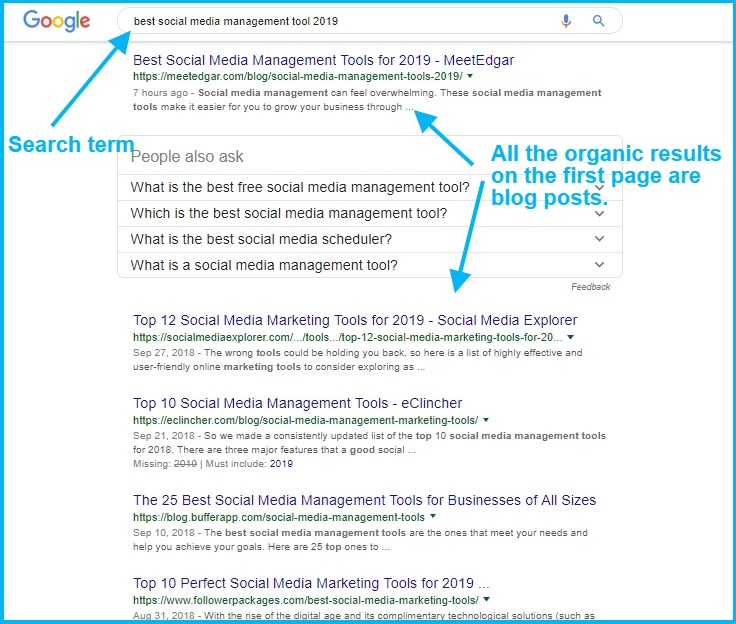This screenshot has width=736, height=624.
Task: Open the green followerpackages.com URL
Action: [x=306, y=600]
